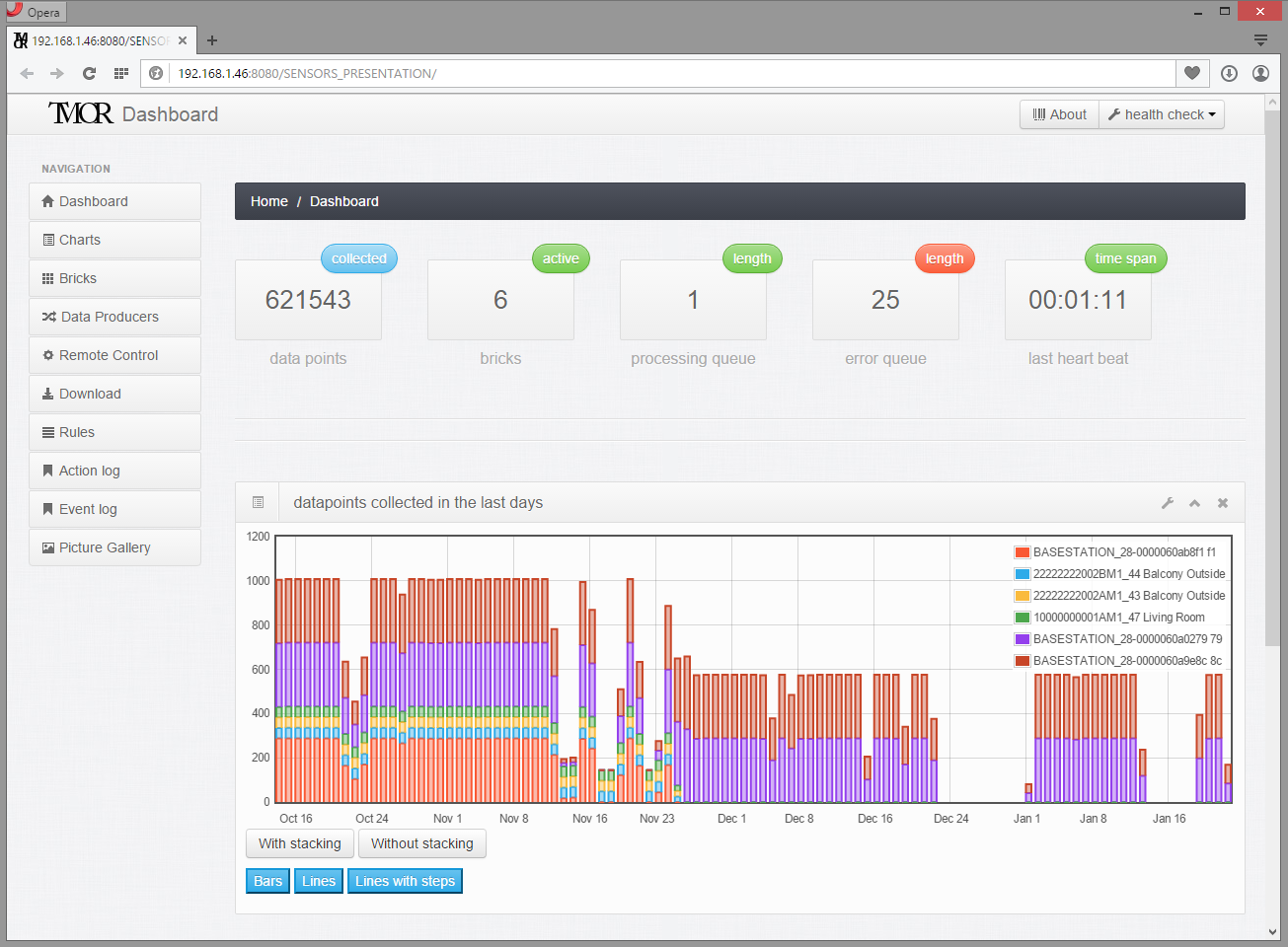Click the Download arrow icon in navigation
Viewport: 1288px width, 947px height.
tap(48, 394)
